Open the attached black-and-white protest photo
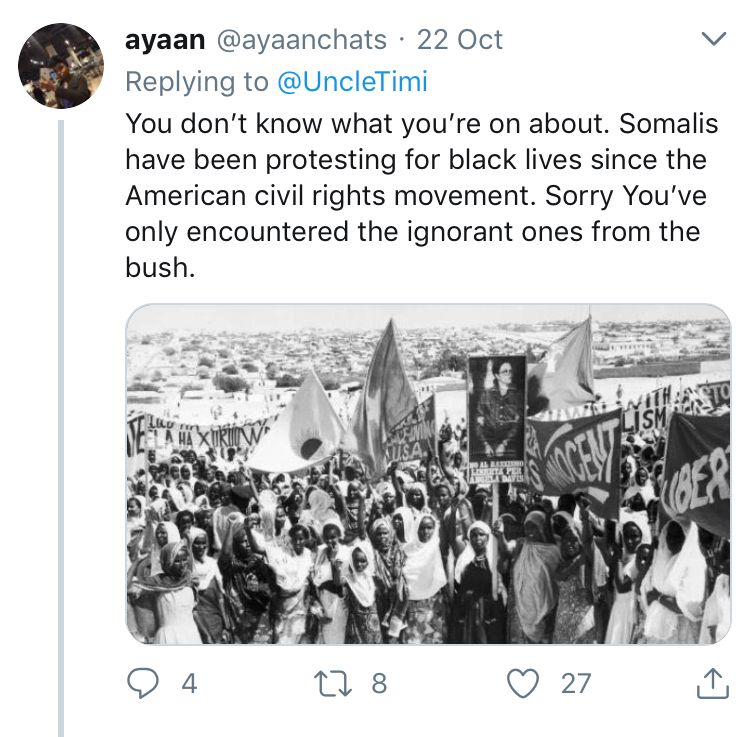This screenshot has height=737, width=750. 428,475
